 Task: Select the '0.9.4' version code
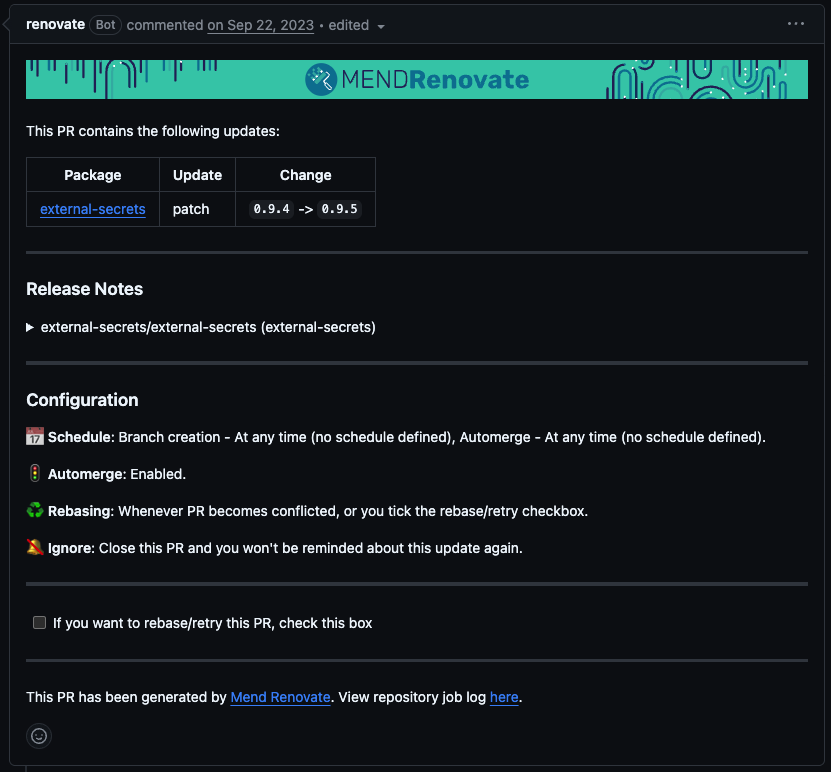pos(271,209)
